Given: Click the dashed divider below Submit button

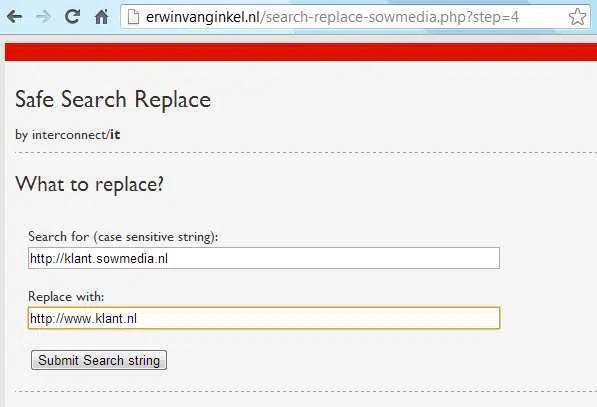Looking at the screenshot, I should point(306,391).
